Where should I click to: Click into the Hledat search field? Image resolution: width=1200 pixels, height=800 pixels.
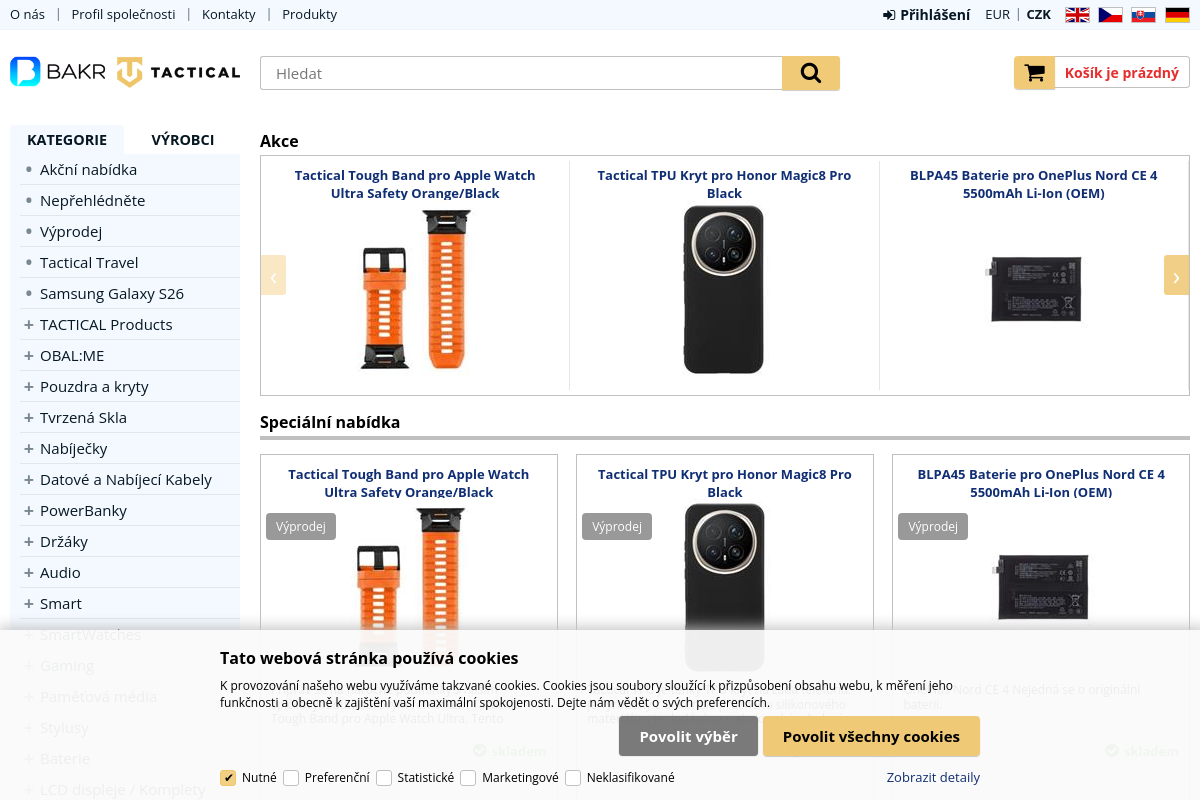521,73
